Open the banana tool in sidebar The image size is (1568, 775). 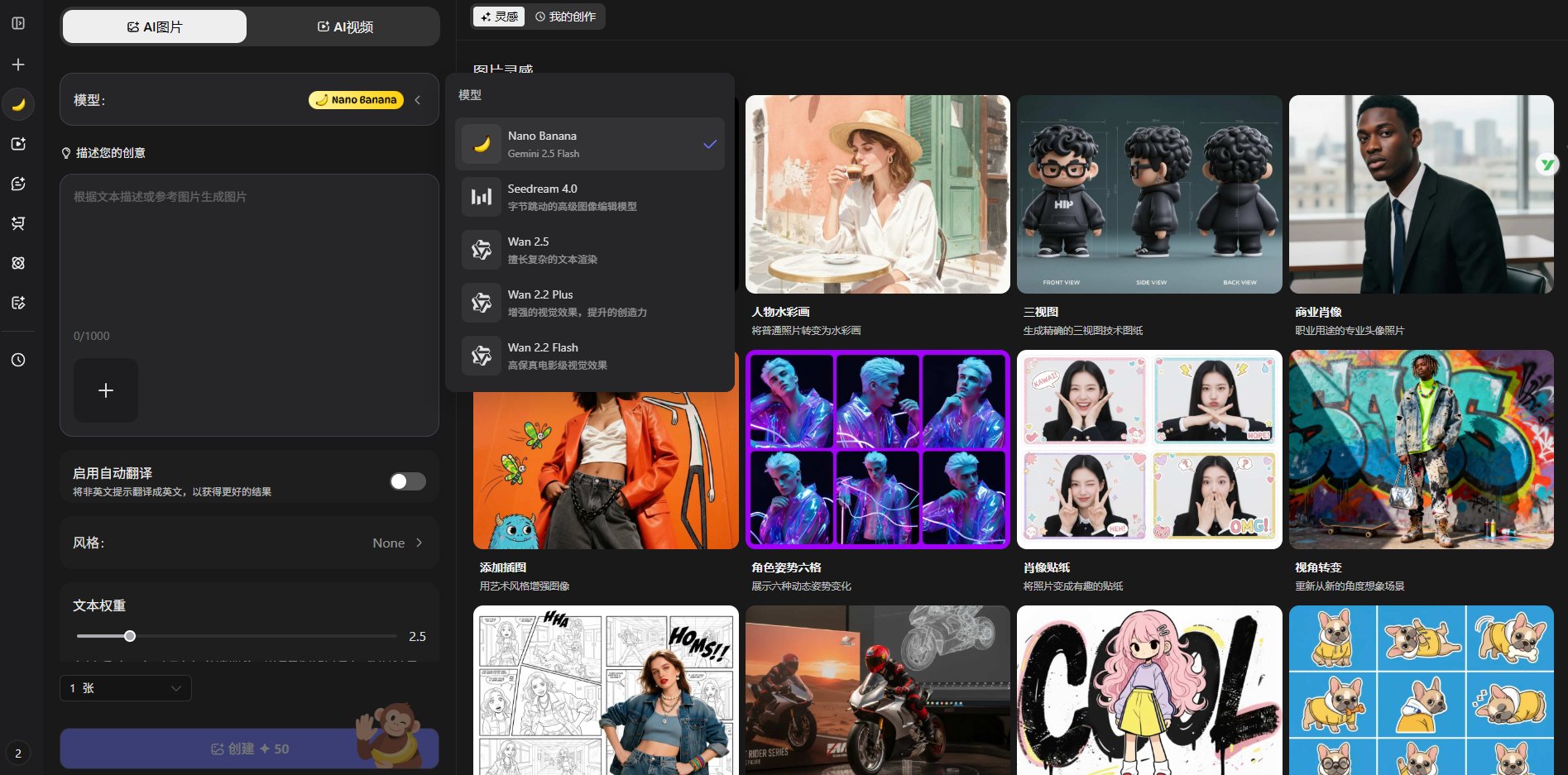tap(18, 104)
